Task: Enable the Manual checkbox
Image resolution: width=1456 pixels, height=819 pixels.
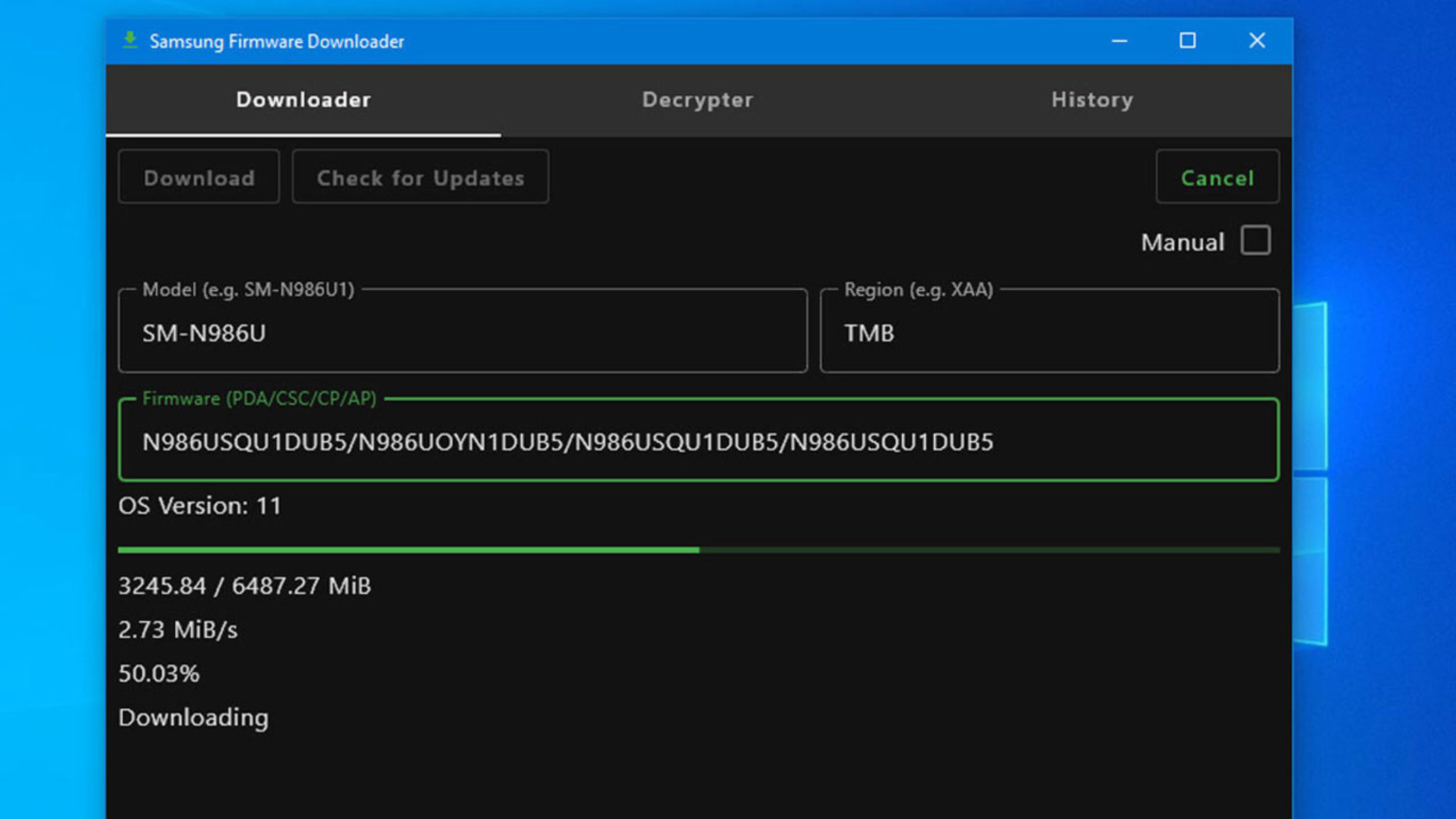Action: (1256, 240)
